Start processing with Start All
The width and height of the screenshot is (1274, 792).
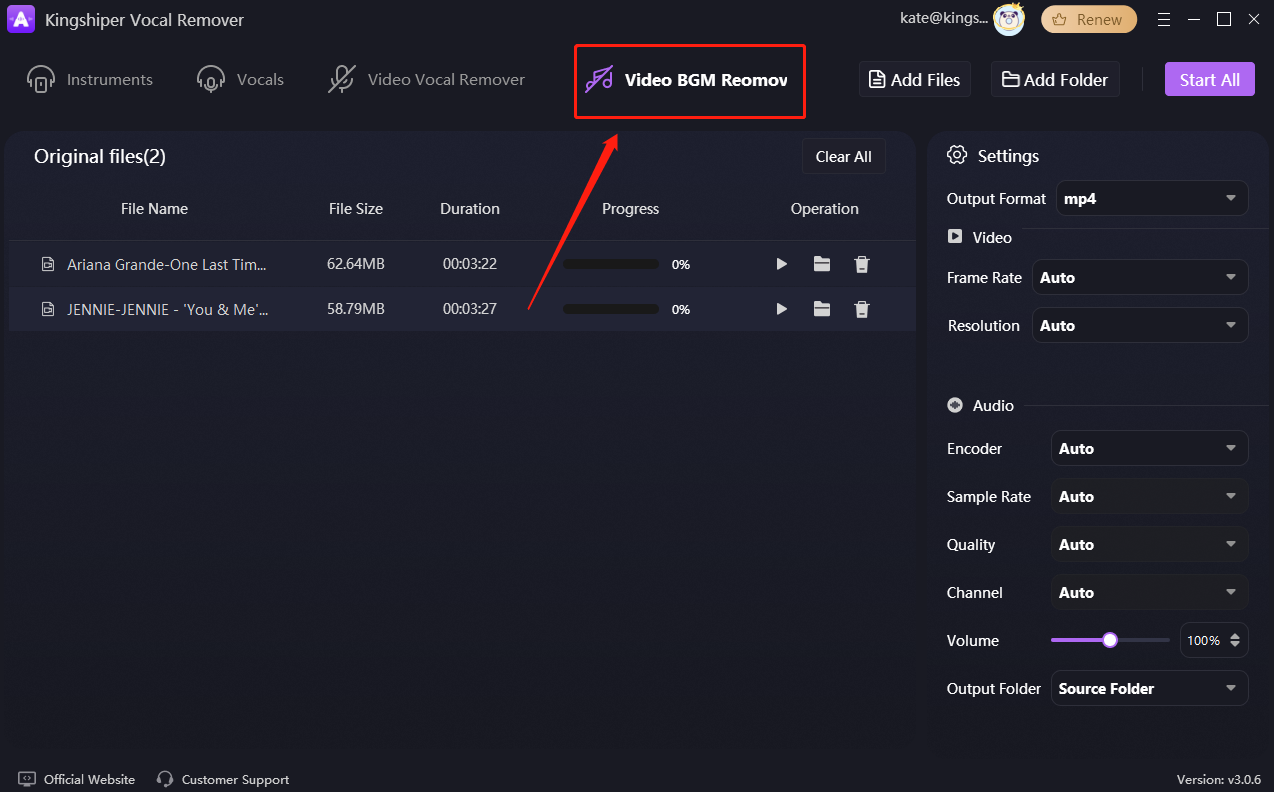coord(1210,80)
